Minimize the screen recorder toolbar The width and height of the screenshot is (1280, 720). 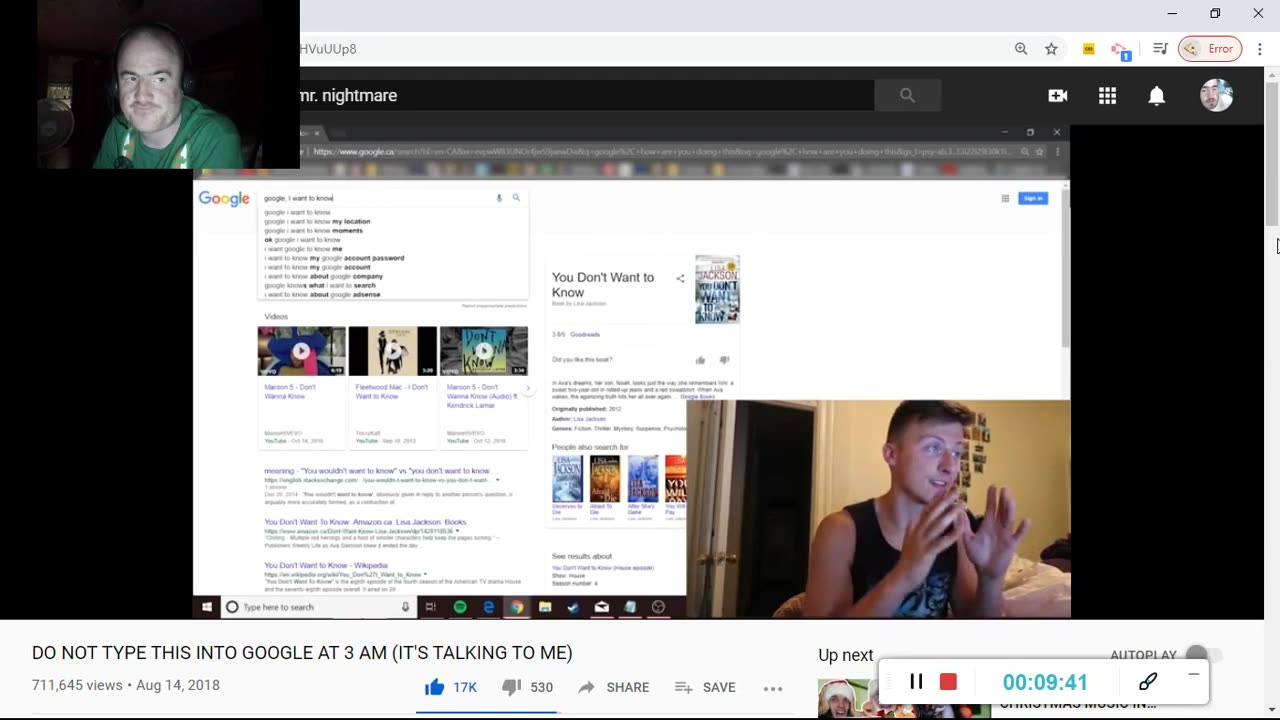1193,675
